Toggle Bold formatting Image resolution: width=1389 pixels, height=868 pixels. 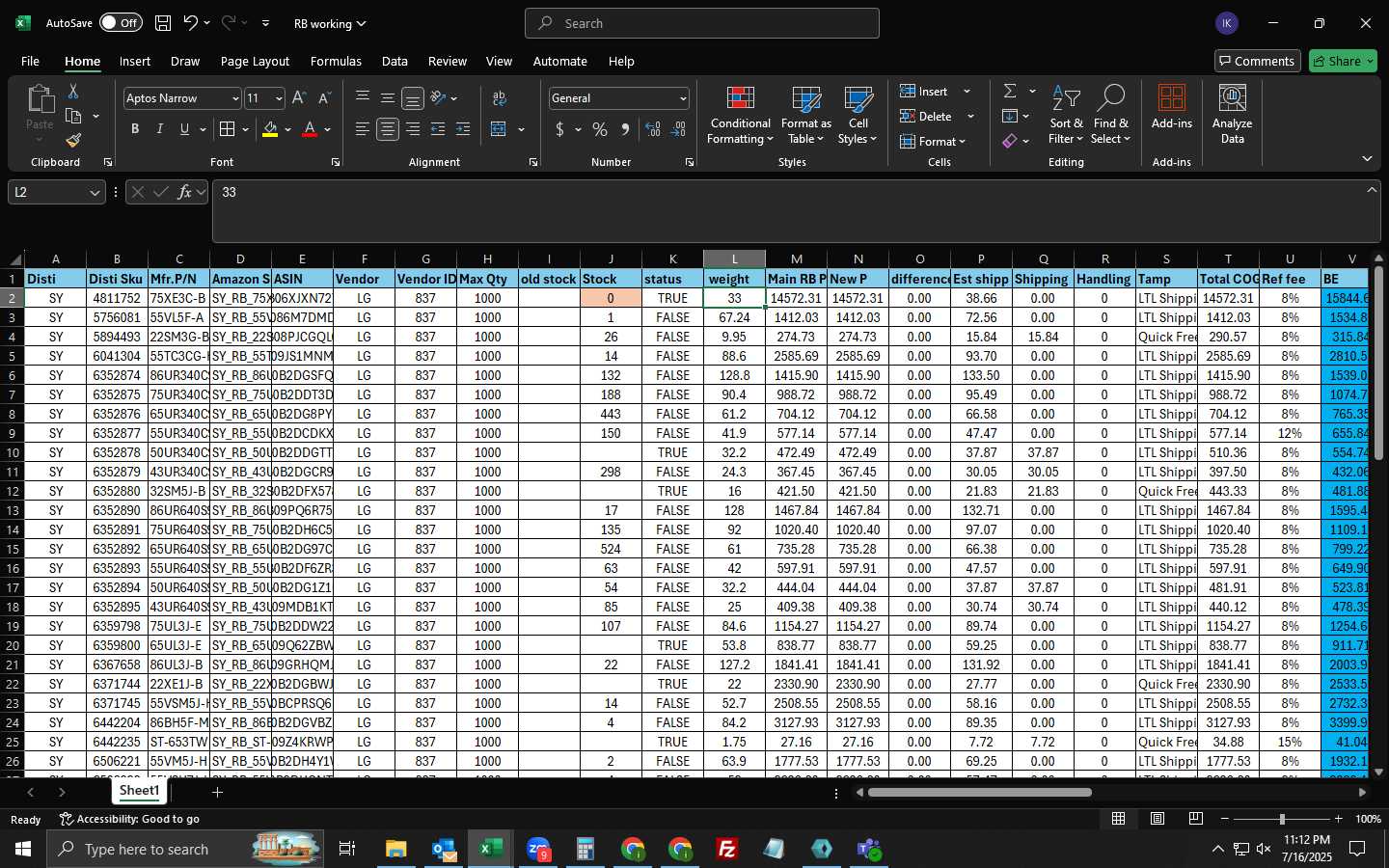pos(135,129)
